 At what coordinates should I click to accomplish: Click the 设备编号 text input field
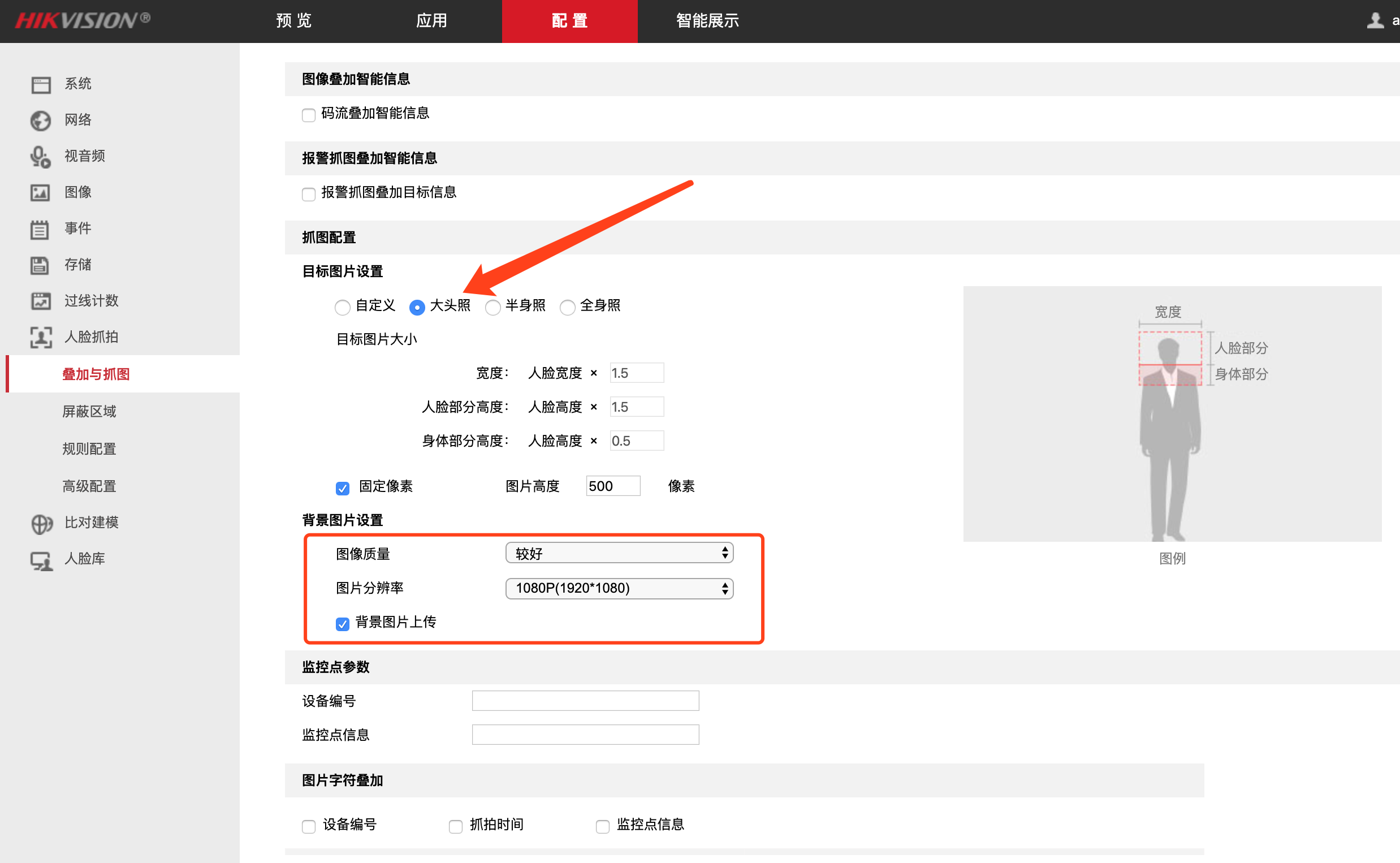585,700
